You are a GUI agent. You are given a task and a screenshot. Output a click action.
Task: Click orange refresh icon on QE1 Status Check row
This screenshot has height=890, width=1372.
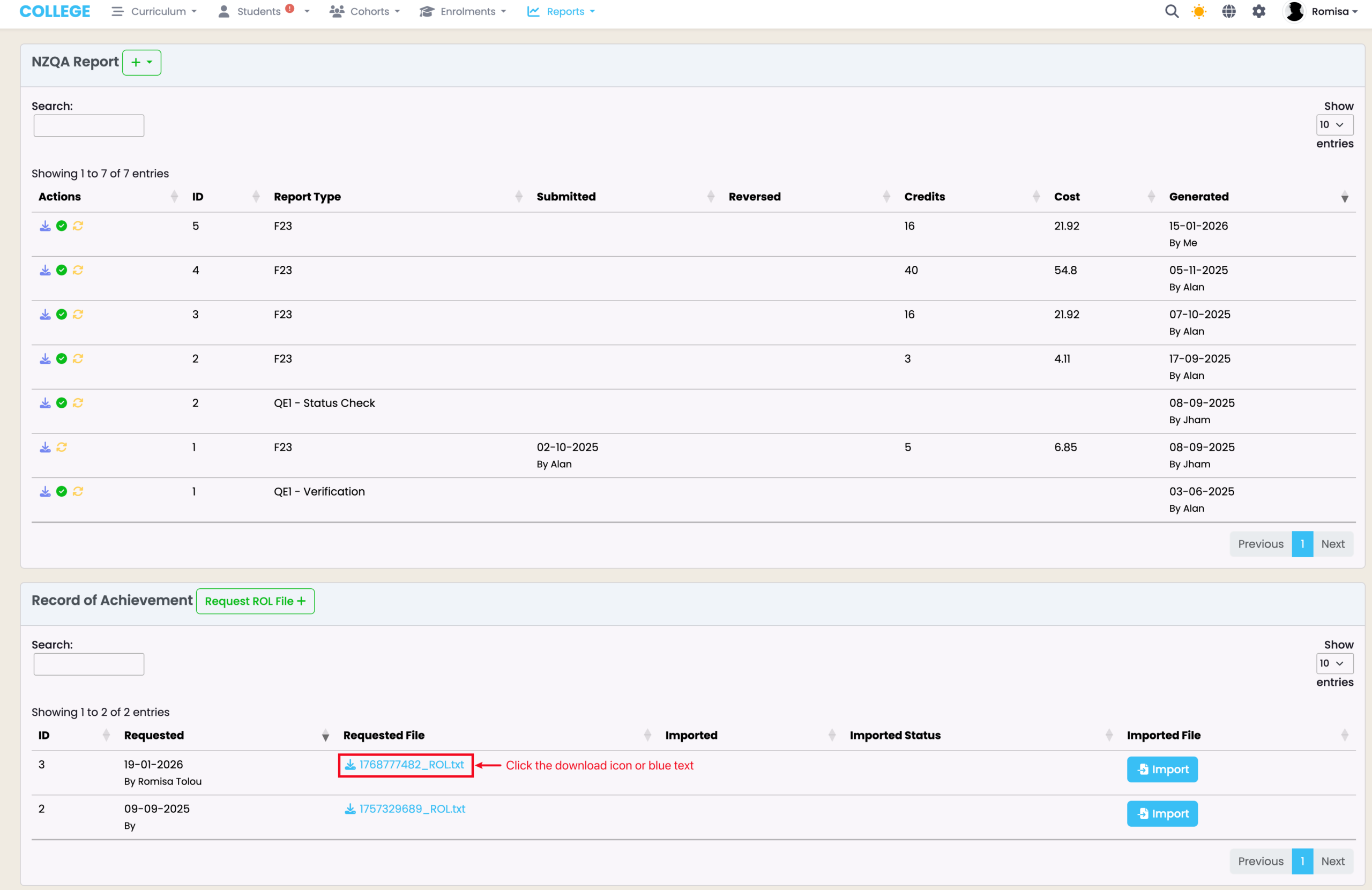click(x=78, y=403)
